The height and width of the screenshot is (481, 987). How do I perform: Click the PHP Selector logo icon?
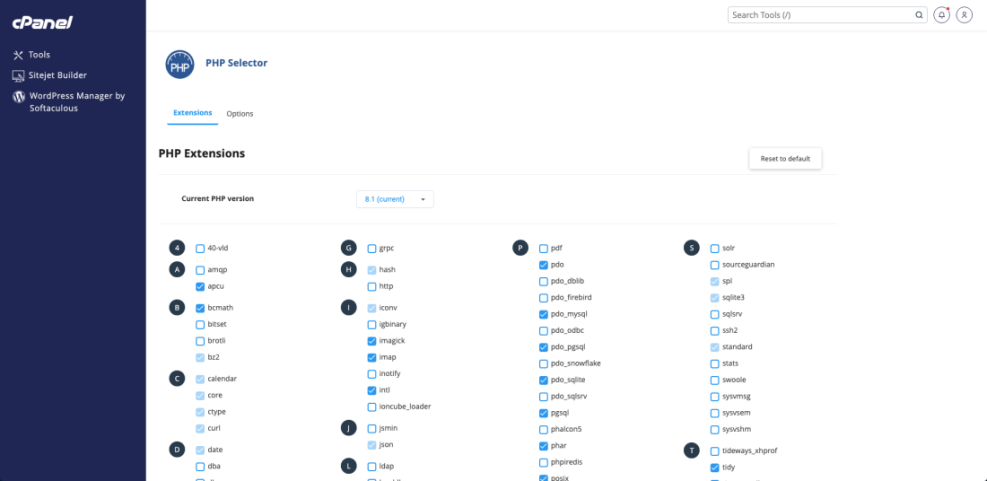(180, 65)
